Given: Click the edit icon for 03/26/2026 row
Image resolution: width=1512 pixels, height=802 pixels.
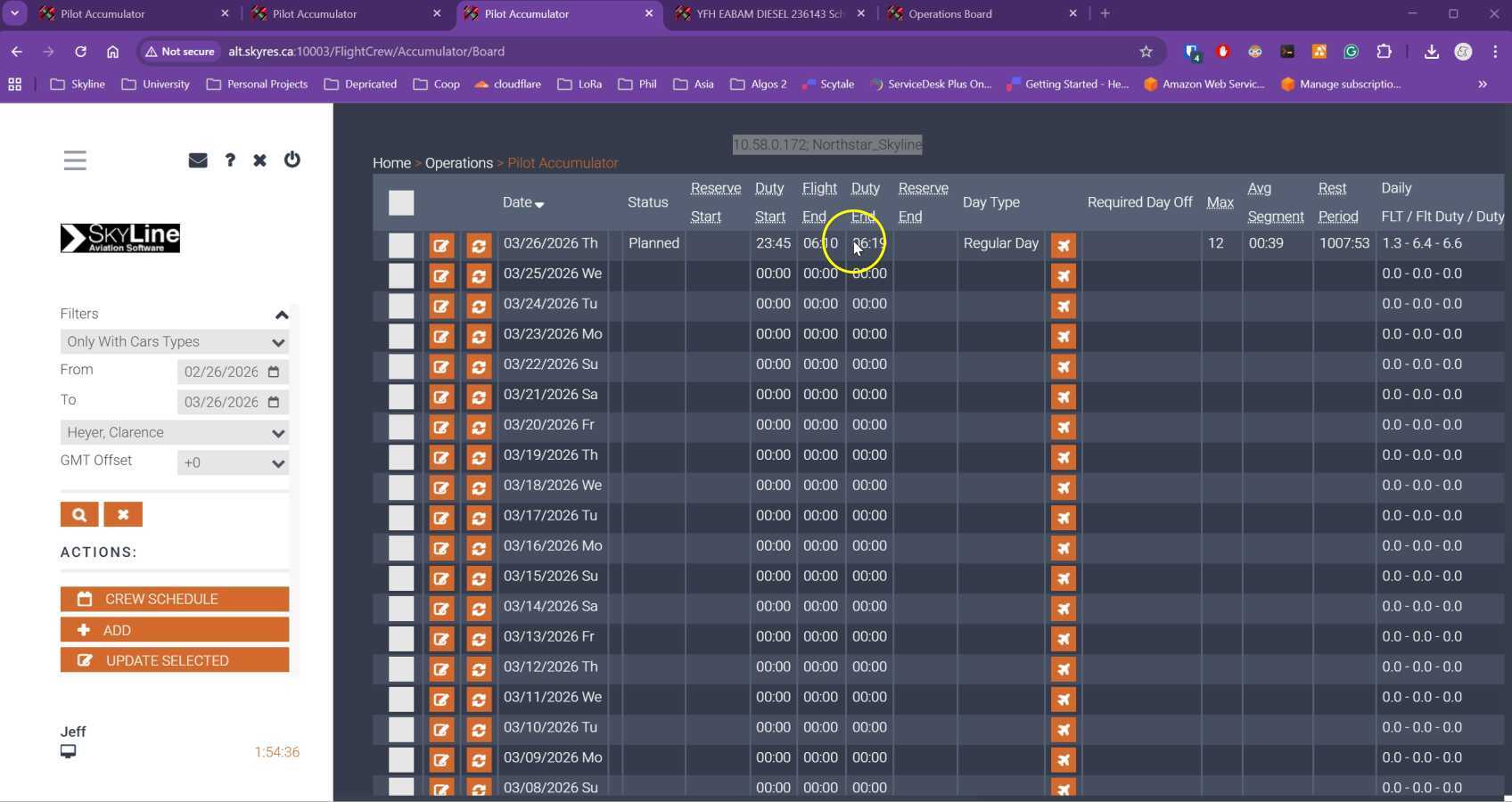Looking at the screenshot, I should click(x=441, y=246).
